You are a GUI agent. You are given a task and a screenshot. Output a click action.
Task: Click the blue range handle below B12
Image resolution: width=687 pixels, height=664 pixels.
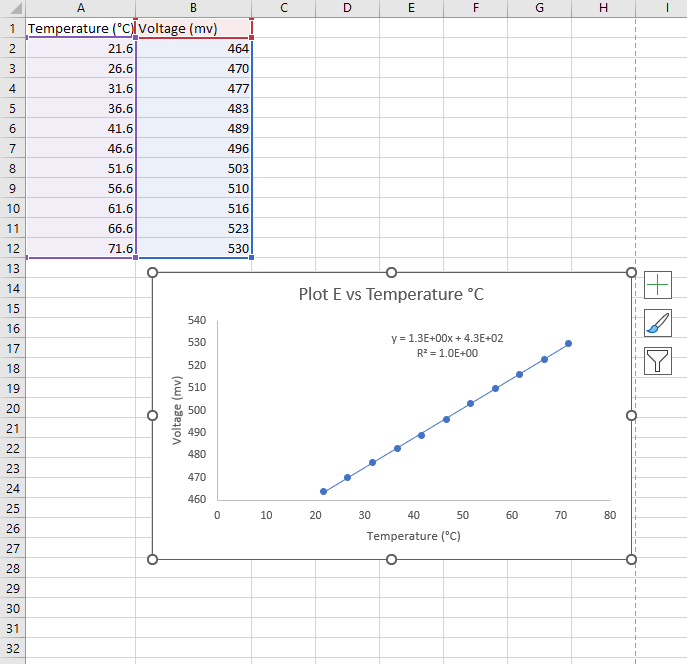[251, 258]
